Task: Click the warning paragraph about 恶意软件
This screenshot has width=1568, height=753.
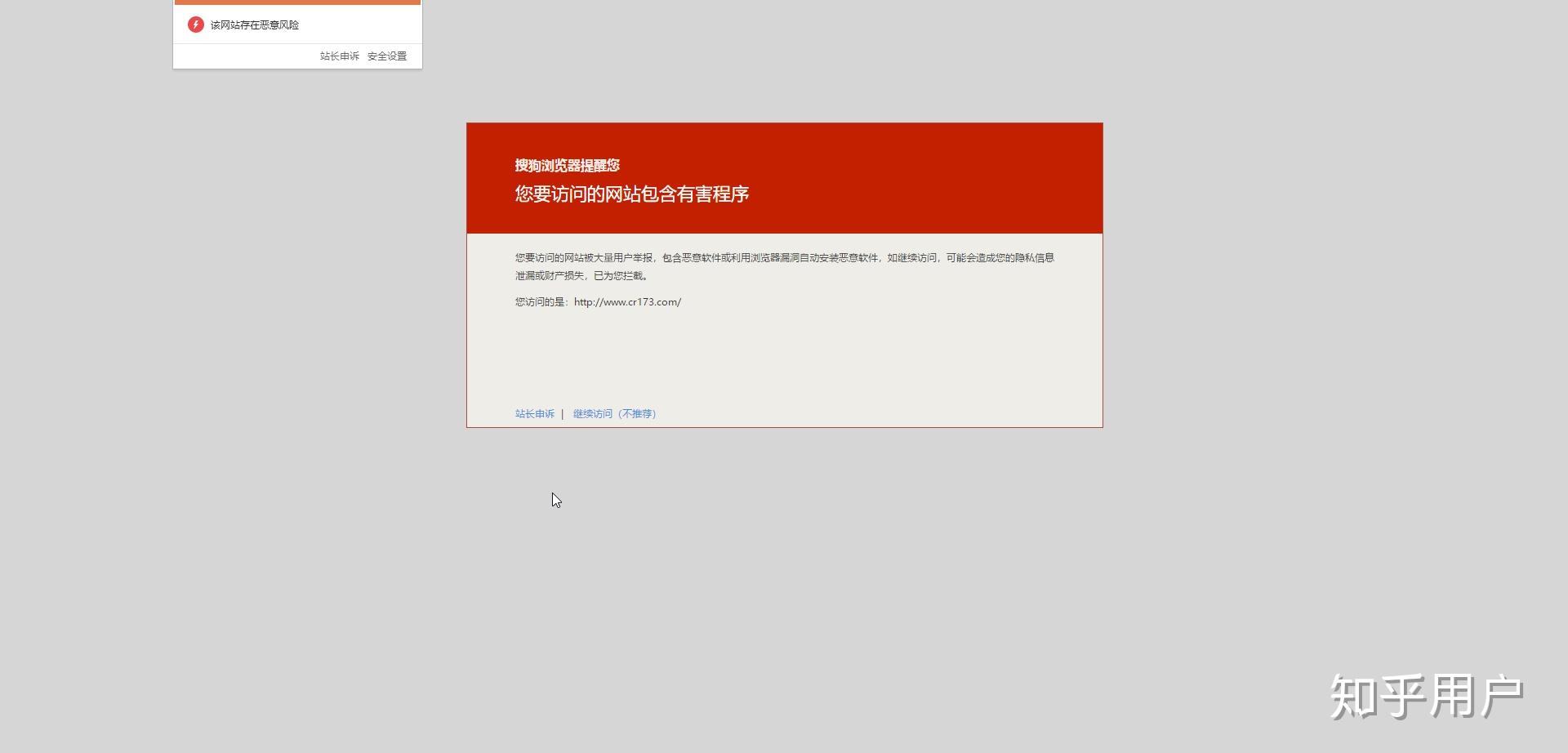Action: pyautogui.click(x=785, y=267)
